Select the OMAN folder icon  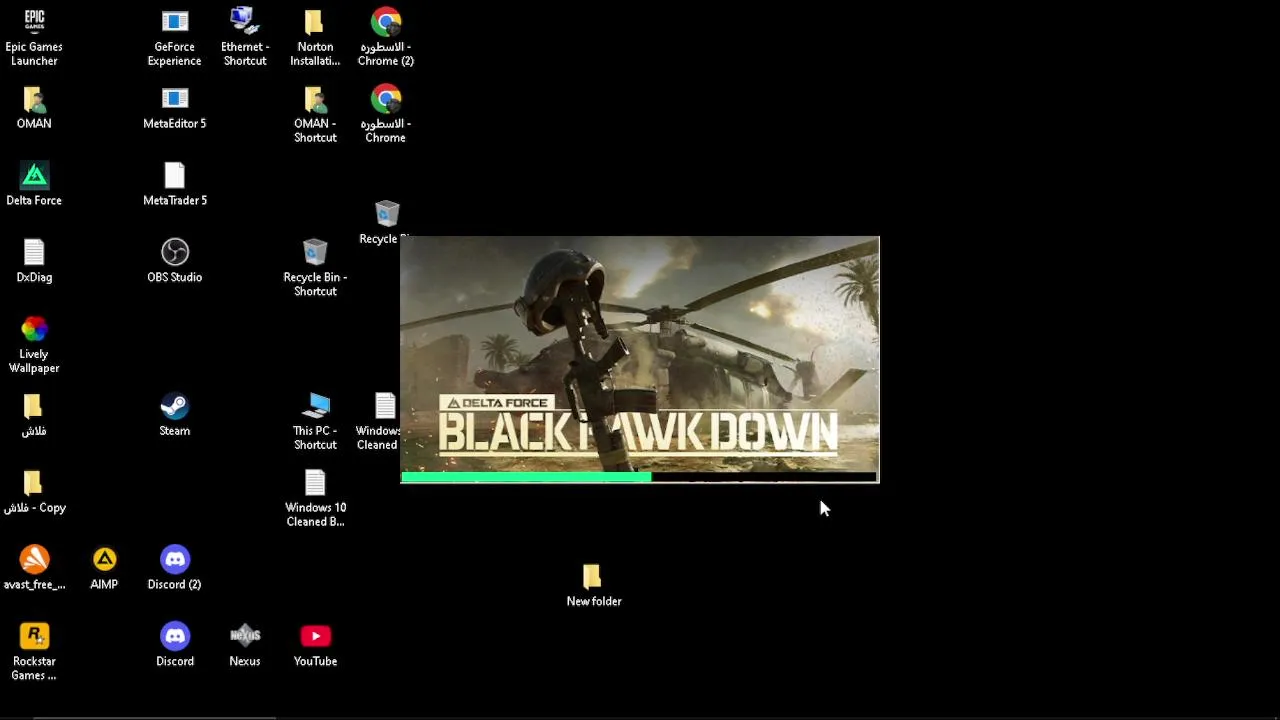(34, 108)
